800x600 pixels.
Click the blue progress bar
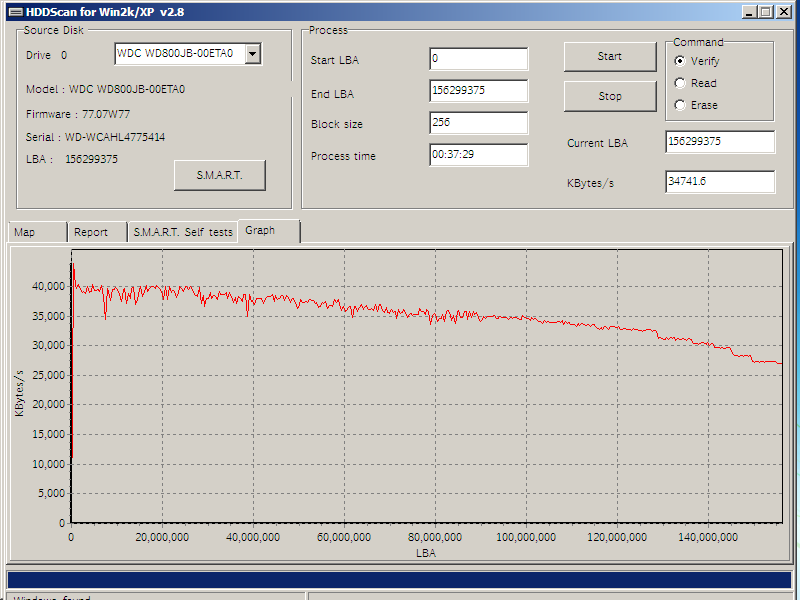pyautogui.click(x=399, y=580)
